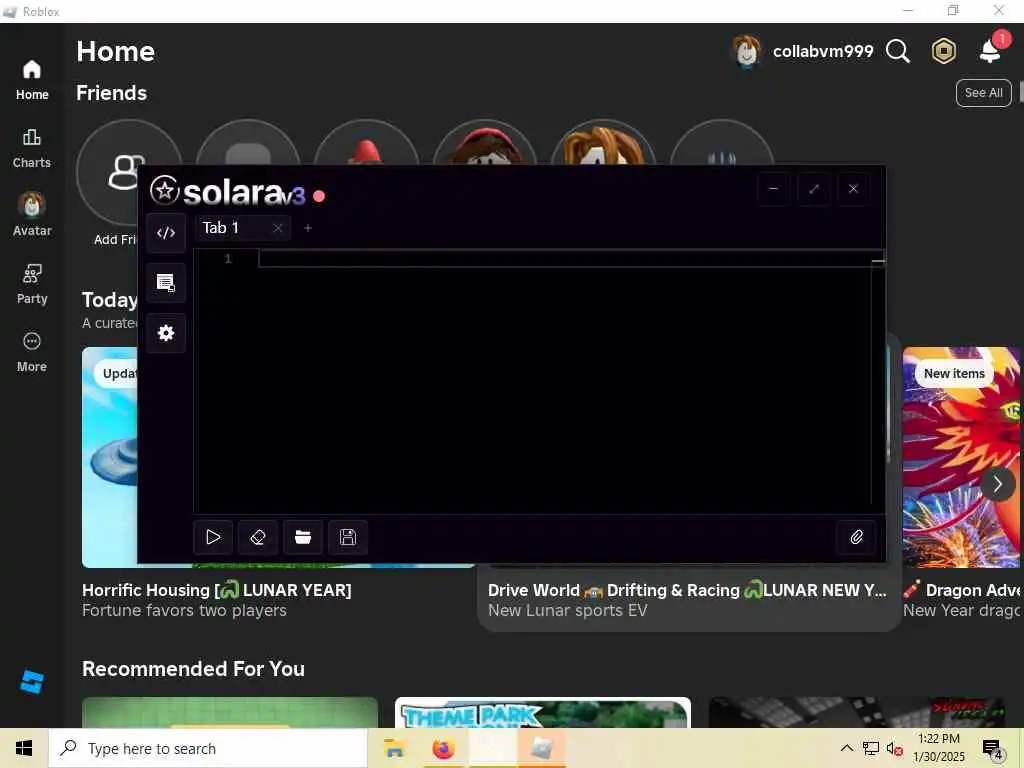
Task: Open Firefox from taskbar
Action: 443,748
